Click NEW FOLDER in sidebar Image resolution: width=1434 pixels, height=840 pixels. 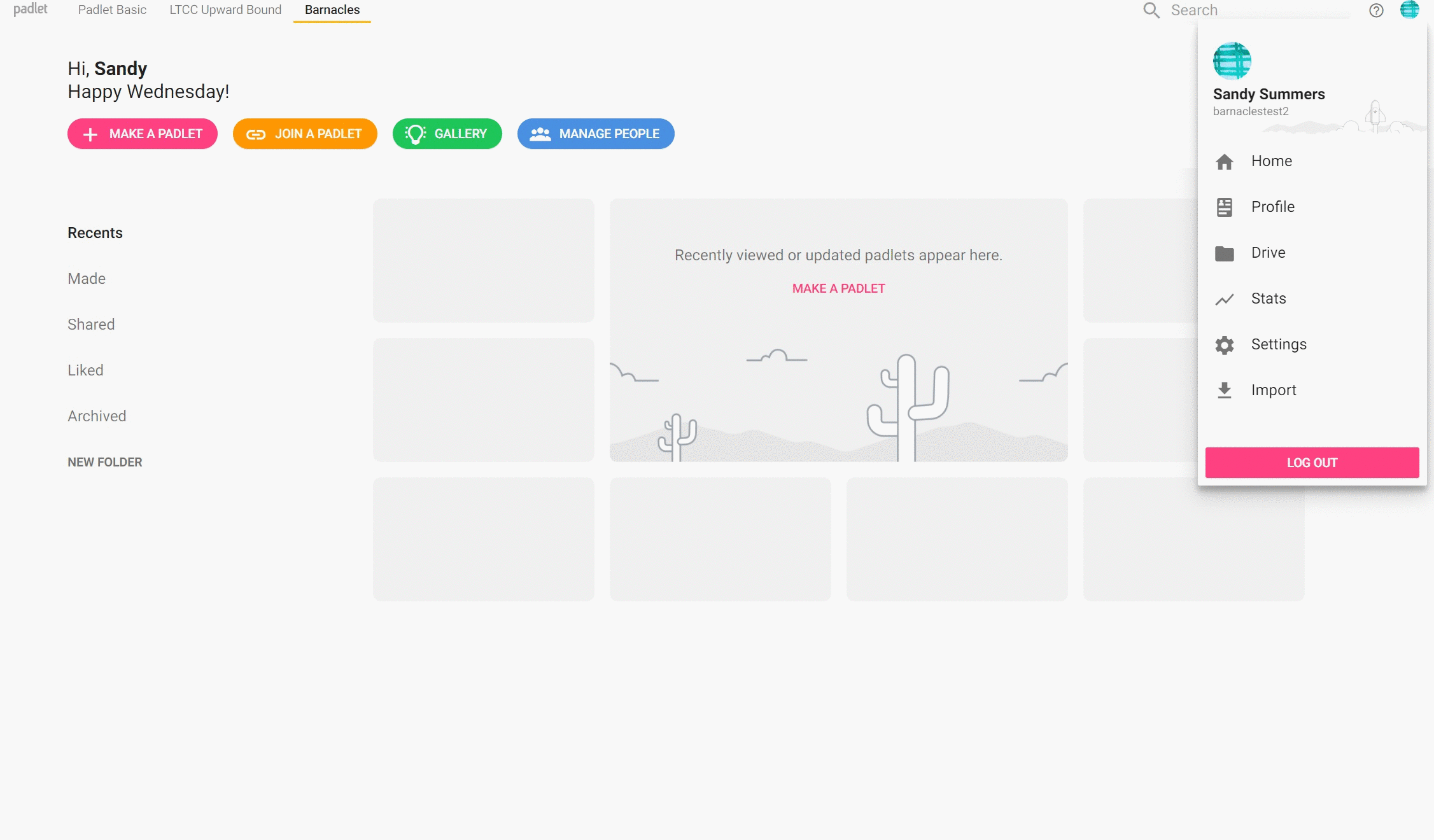pyautogui.click(x=105, y=462)
